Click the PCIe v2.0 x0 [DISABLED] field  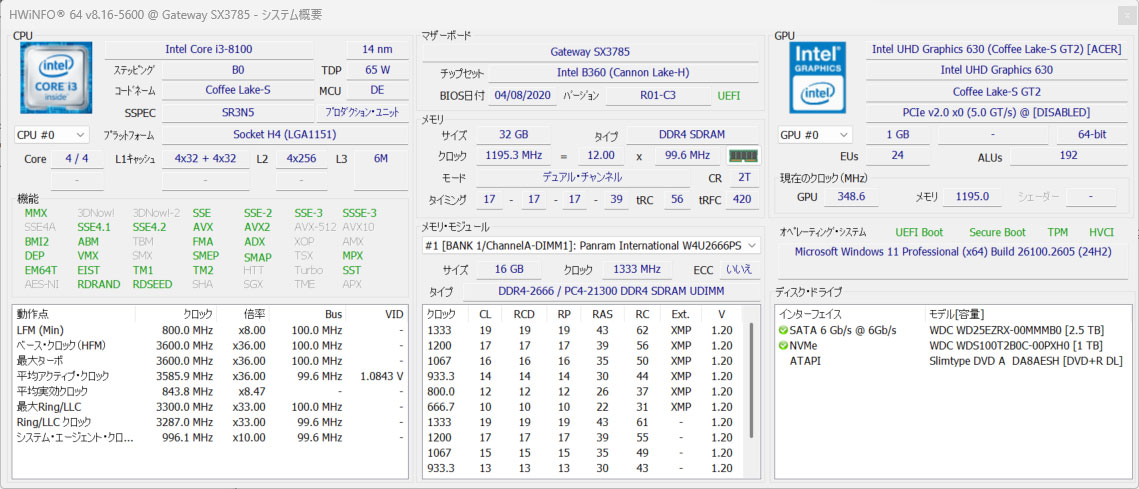tap(997, 113)
